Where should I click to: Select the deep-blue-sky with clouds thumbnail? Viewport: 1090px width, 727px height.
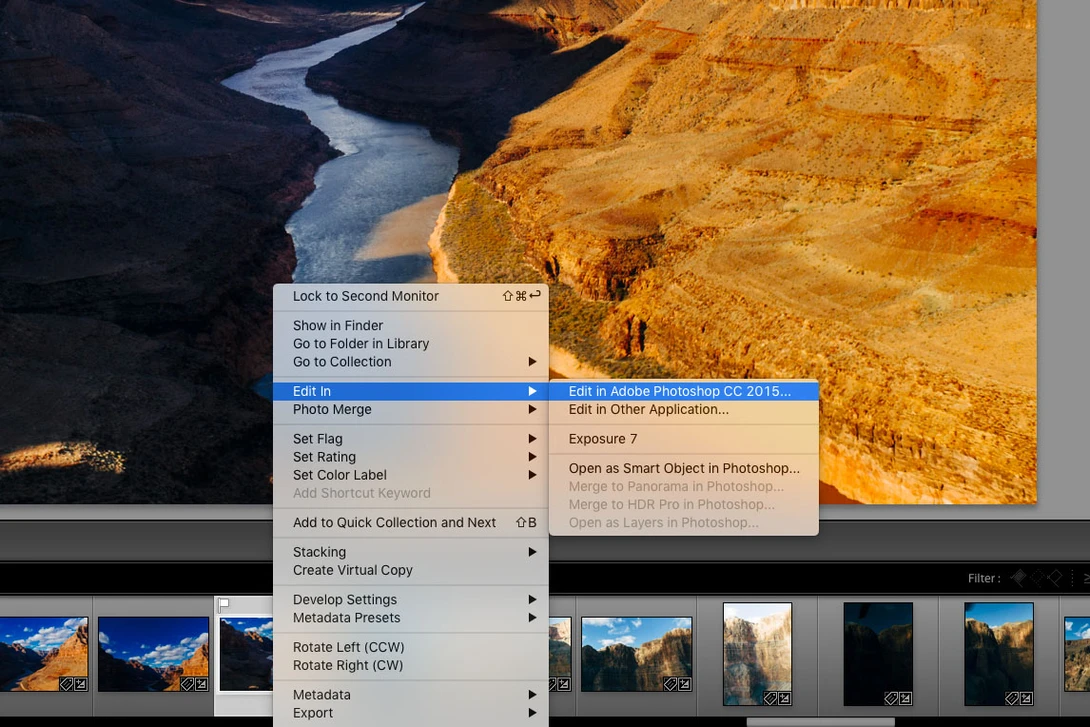153,654
